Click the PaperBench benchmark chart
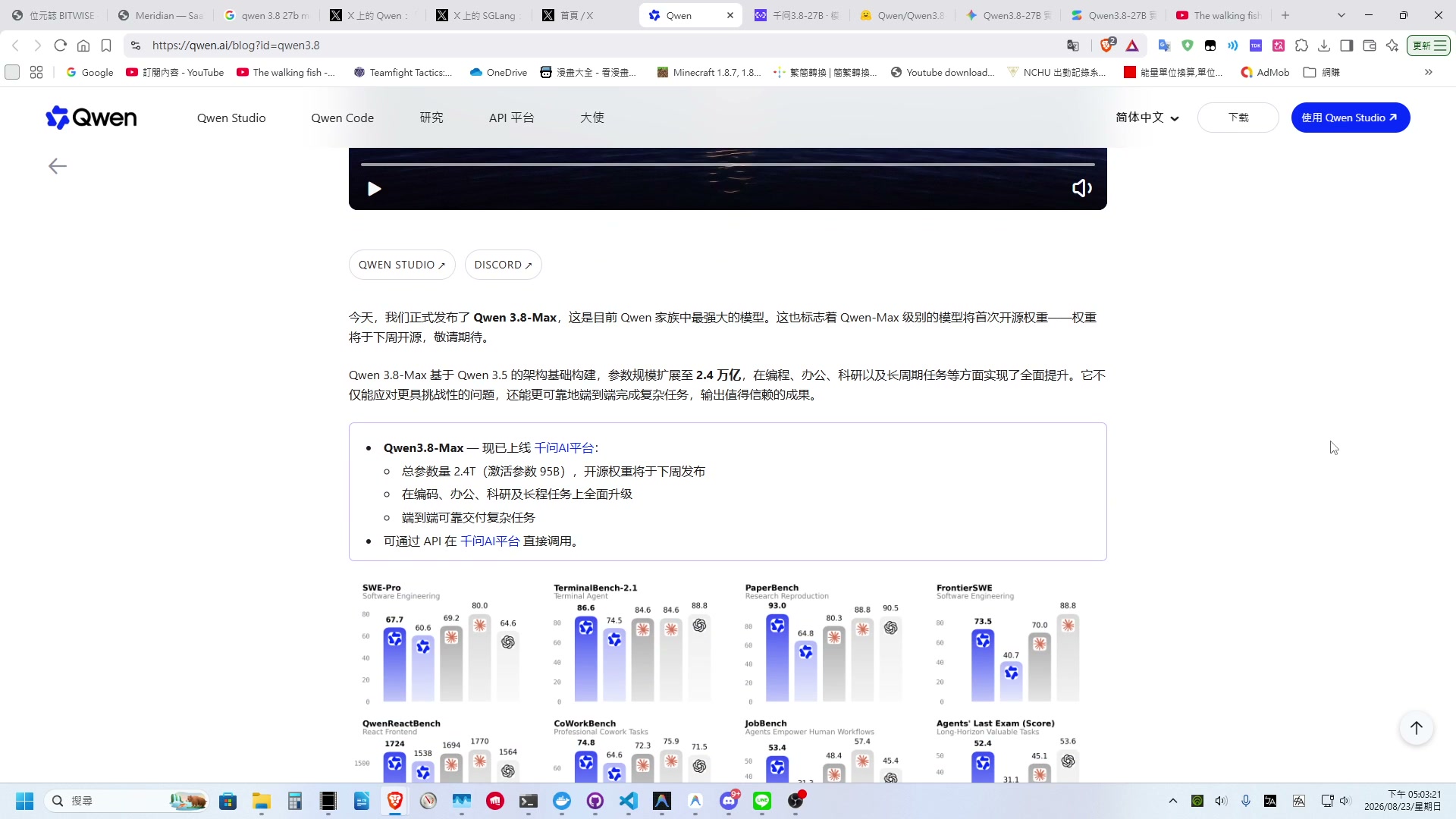Image resolution: width=1456 pixels, height=819 pixels. point(824,643)
